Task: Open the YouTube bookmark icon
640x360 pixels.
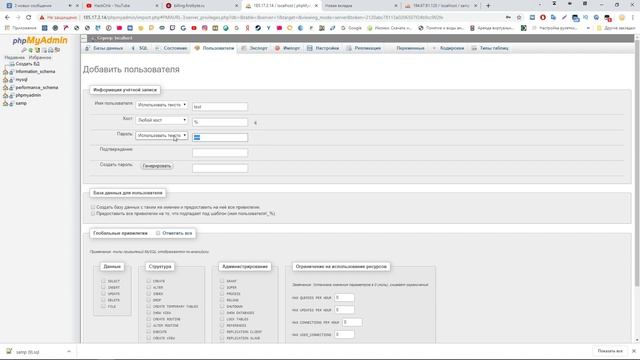Action: click(193, 28)
